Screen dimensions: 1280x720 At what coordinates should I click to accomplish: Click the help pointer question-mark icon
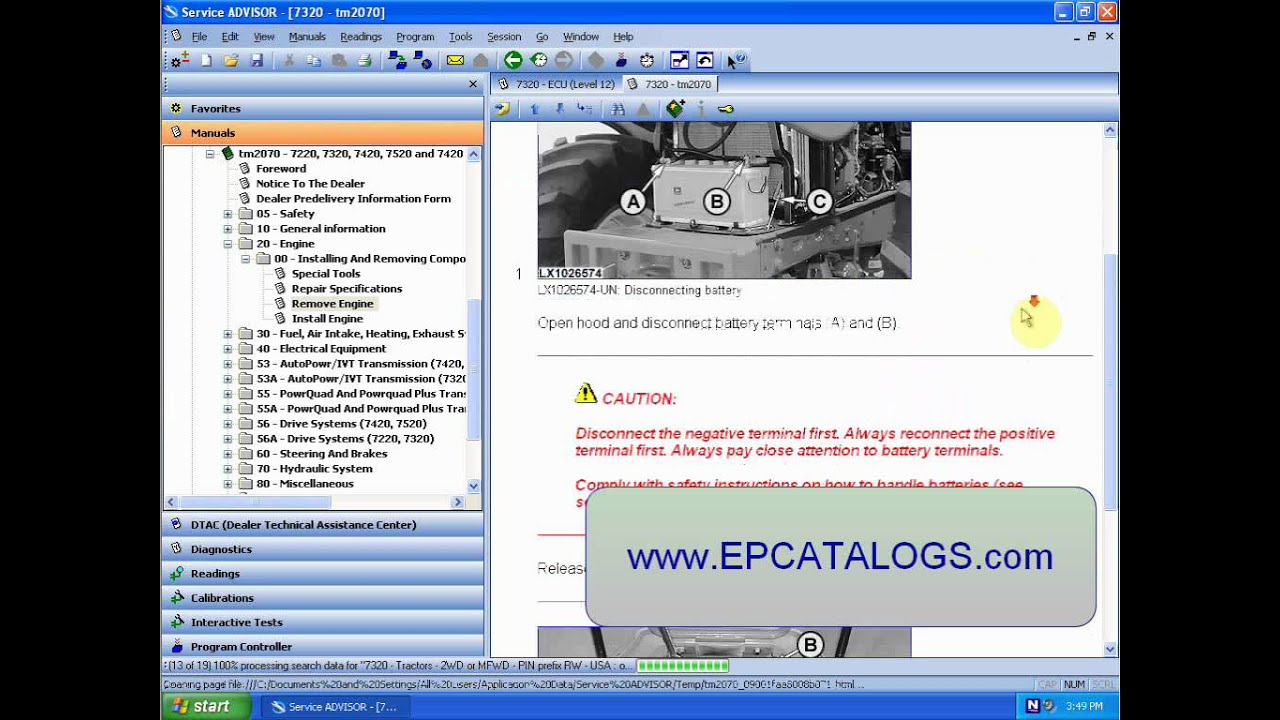point(737,61)
